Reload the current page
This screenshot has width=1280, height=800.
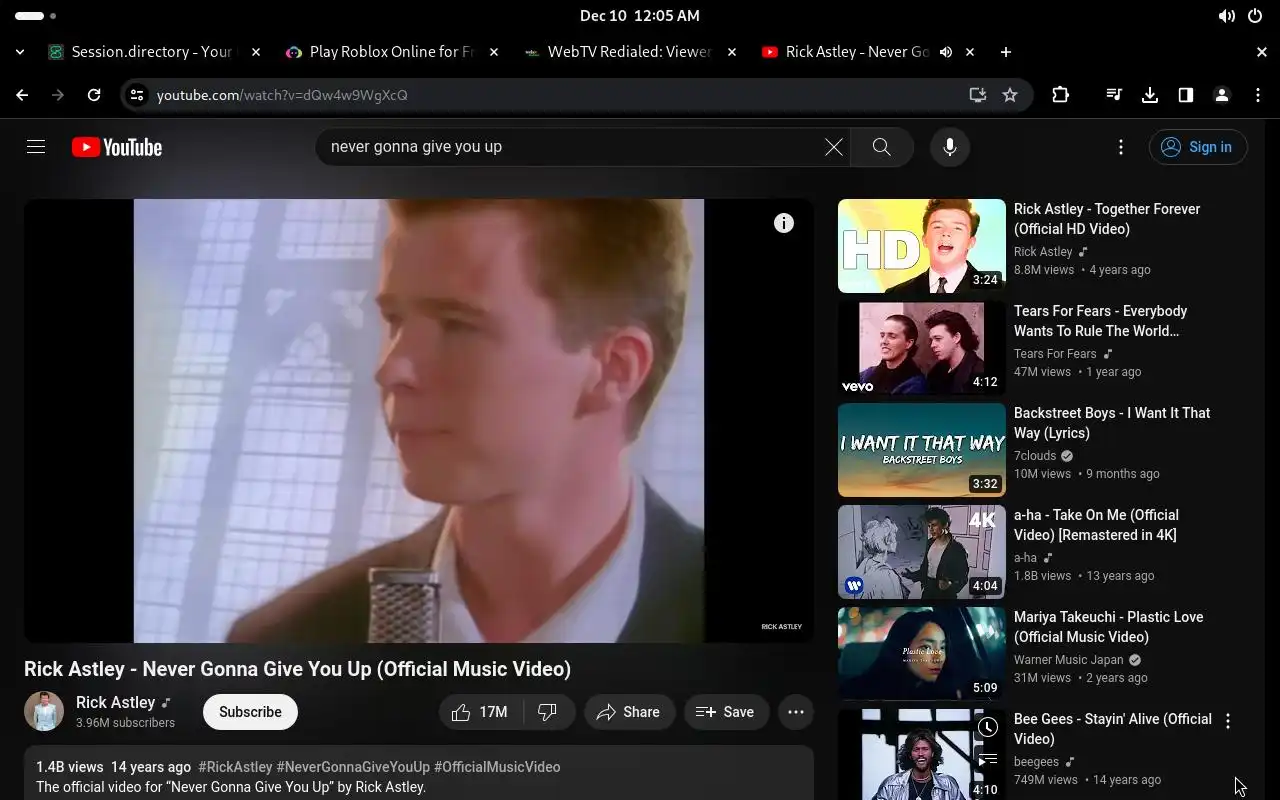tap(94, 95)
